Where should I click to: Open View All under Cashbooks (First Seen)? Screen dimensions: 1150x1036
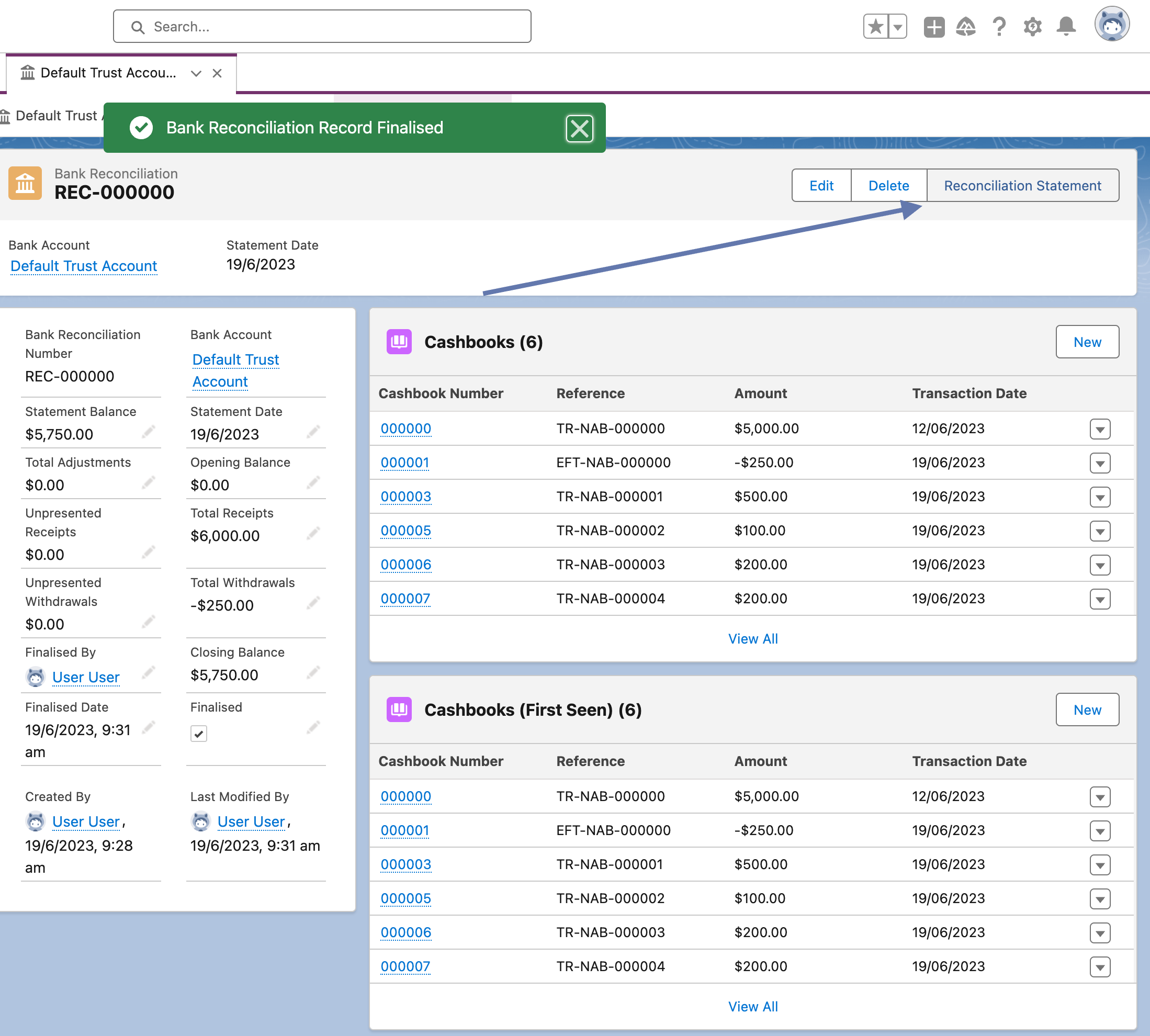pyautogui.click(x=752, y=1006)
